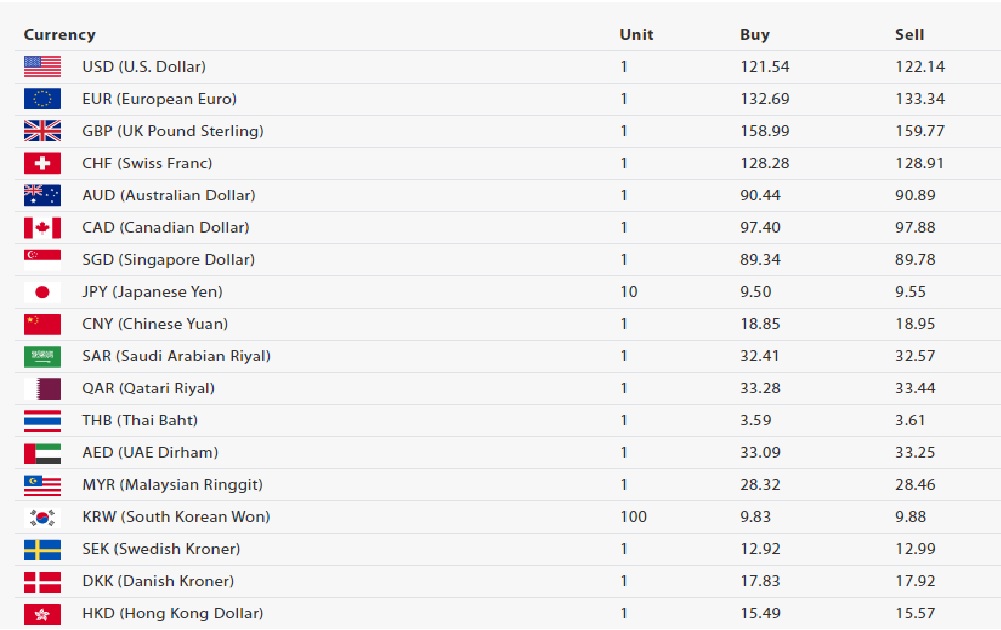The image size is (1001, 630).
Task: Select the Canadian flag icon
Action: point(42,227)
